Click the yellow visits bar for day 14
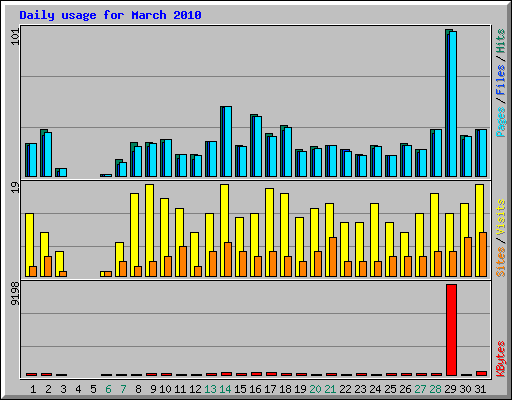Viewport: 512px width, 400px height. [224, 230]
